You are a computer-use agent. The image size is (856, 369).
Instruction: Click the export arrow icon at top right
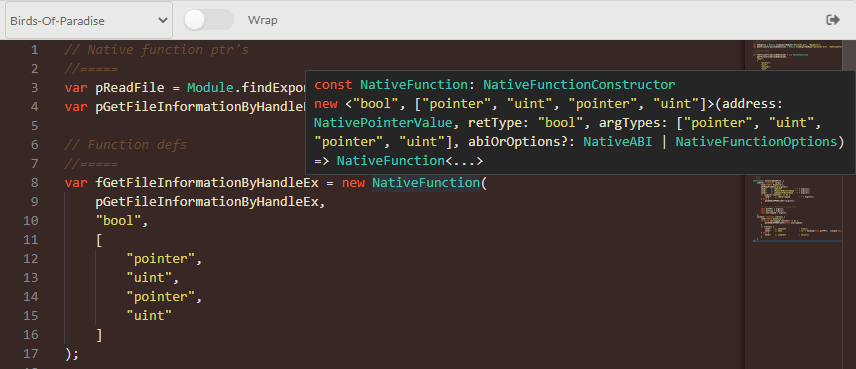[x=833, y=20]
